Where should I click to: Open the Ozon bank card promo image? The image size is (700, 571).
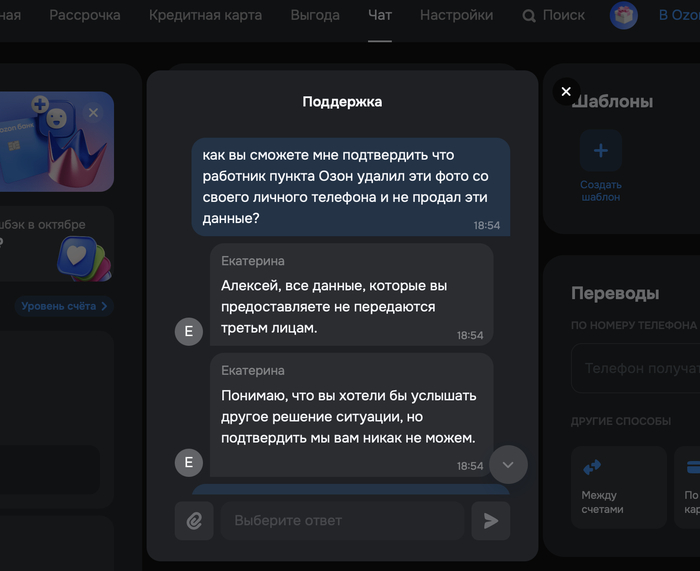coord(40,145)
